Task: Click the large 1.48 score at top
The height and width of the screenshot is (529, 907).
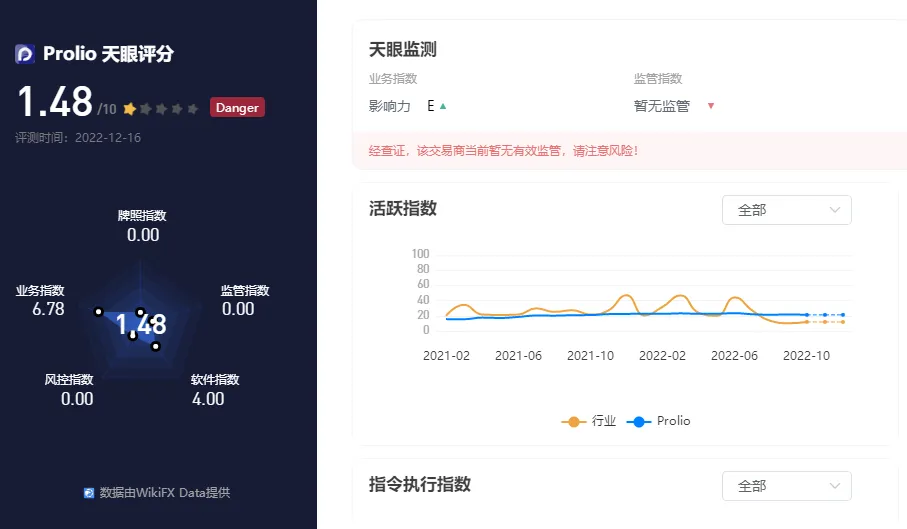Action: [x=55, y=101]
